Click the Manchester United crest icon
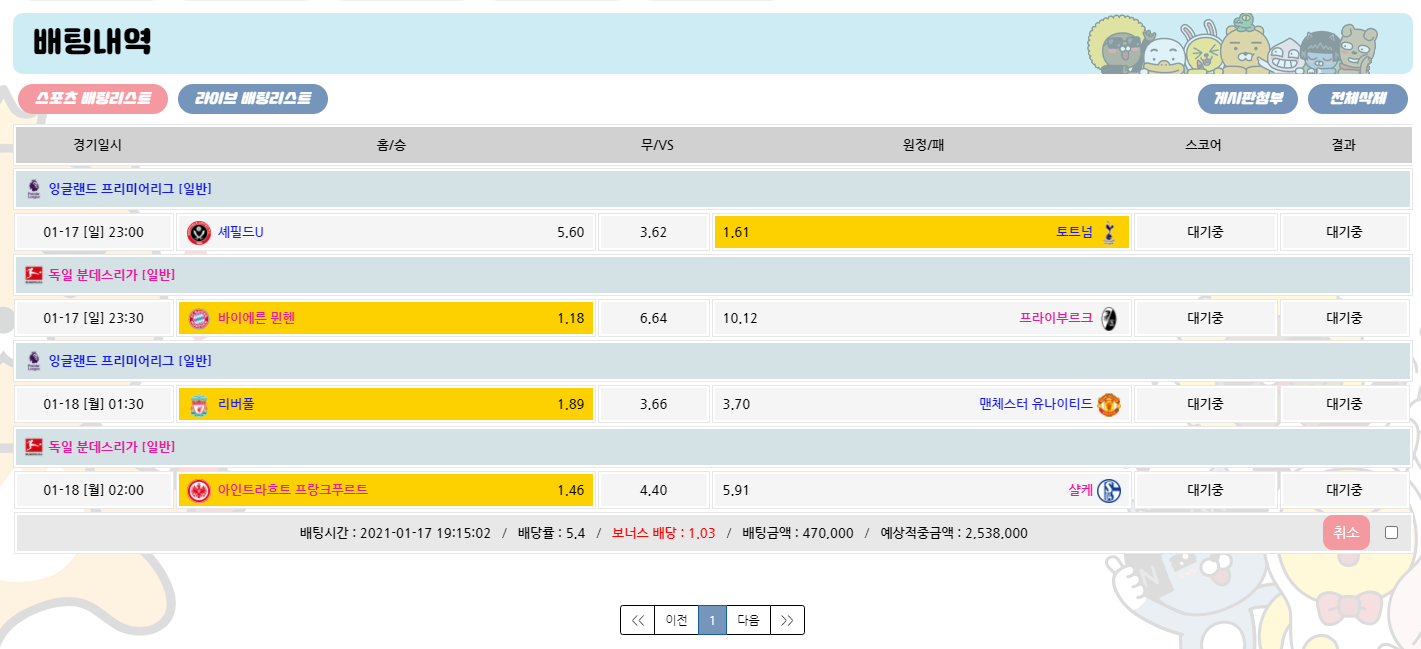This screenshot has height=649, width=1421. (1108, 405)
